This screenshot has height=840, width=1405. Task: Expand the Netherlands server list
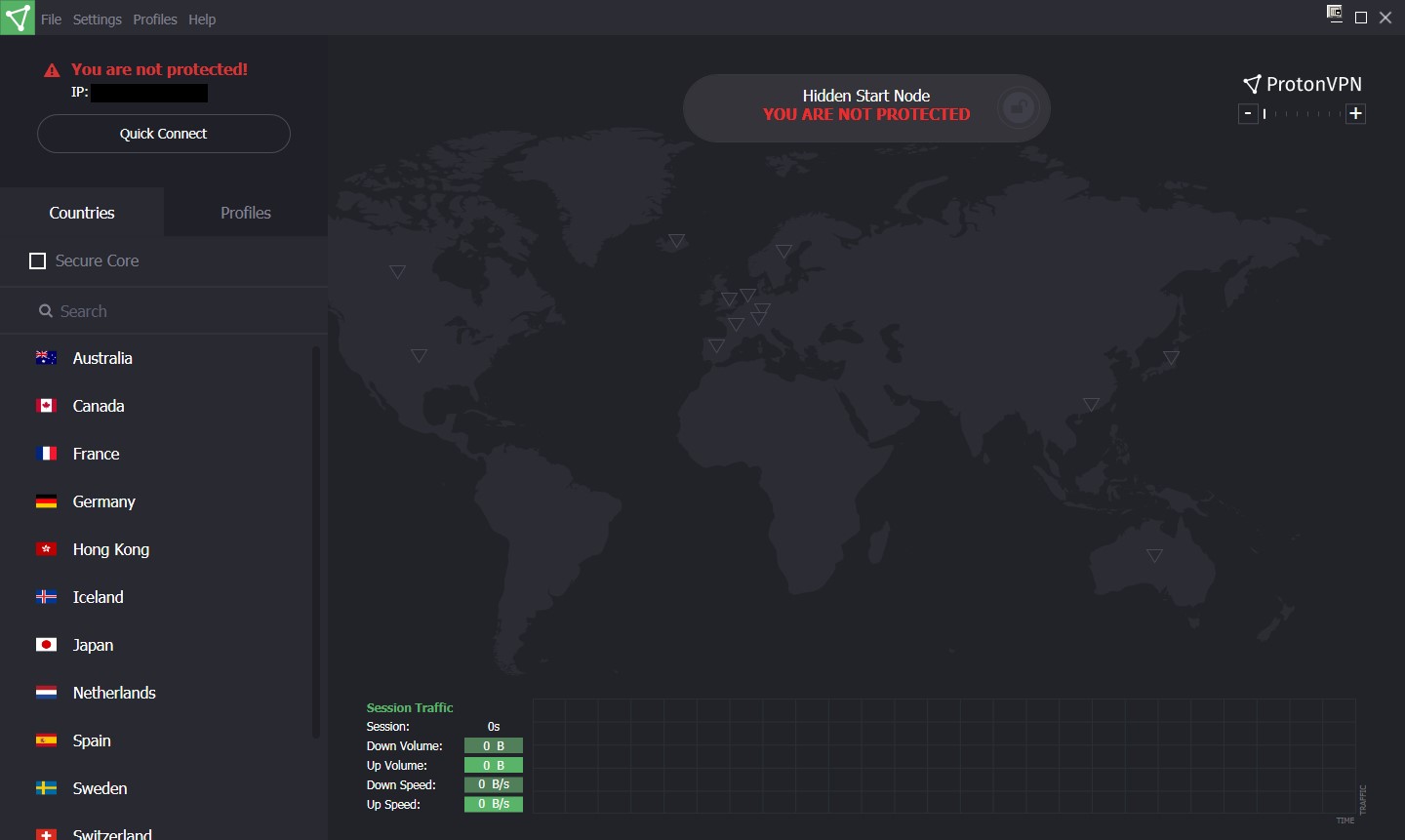(114, 693)
